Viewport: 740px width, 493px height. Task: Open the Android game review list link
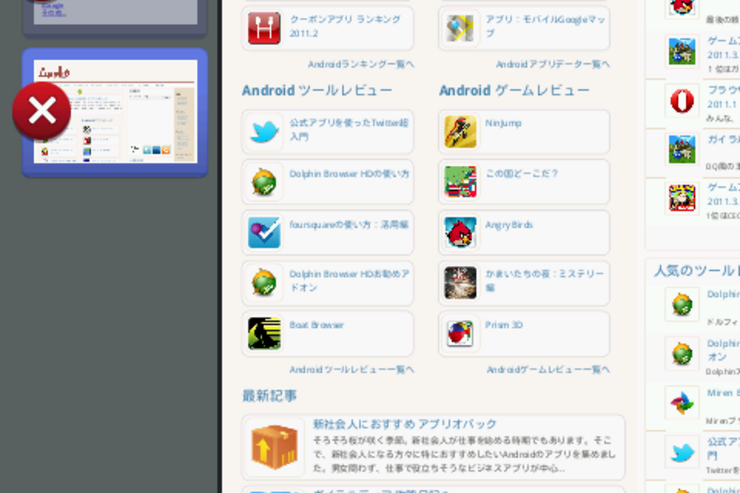point(548,369)
